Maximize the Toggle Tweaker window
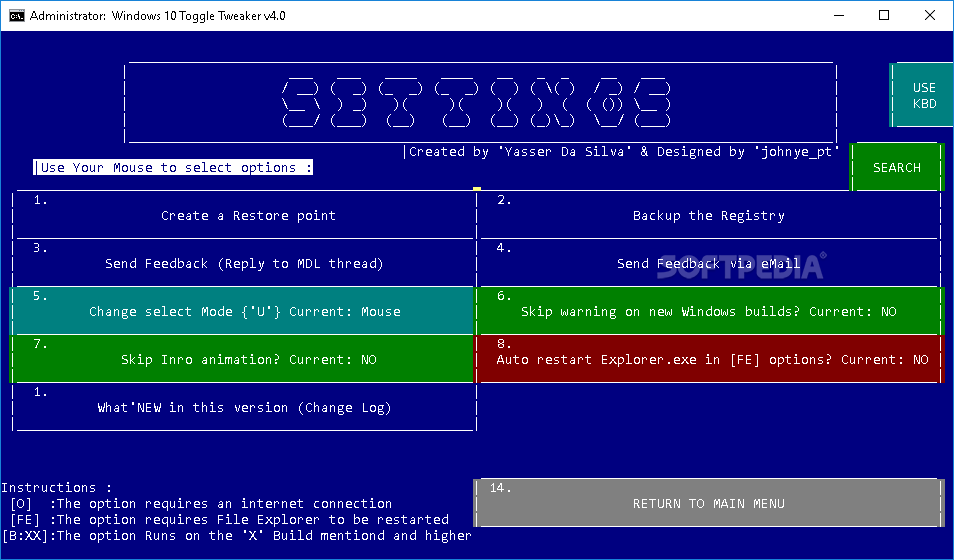 [x=884, y=15]
